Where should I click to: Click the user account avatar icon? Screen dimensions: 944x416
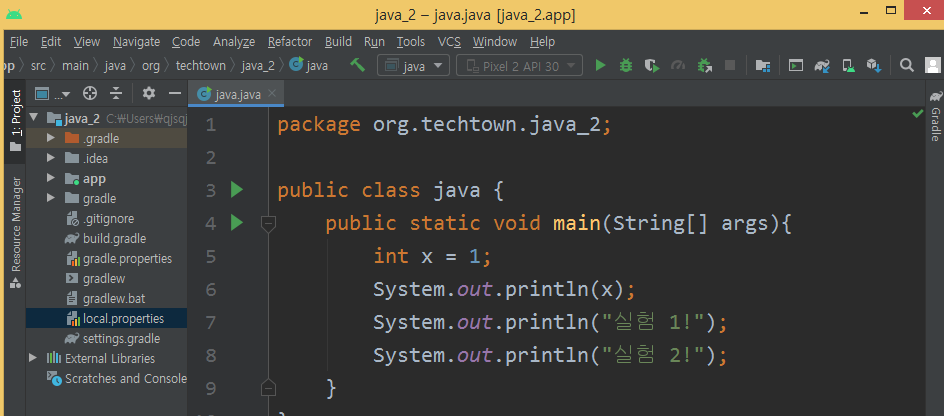click(x=933, y=65)
